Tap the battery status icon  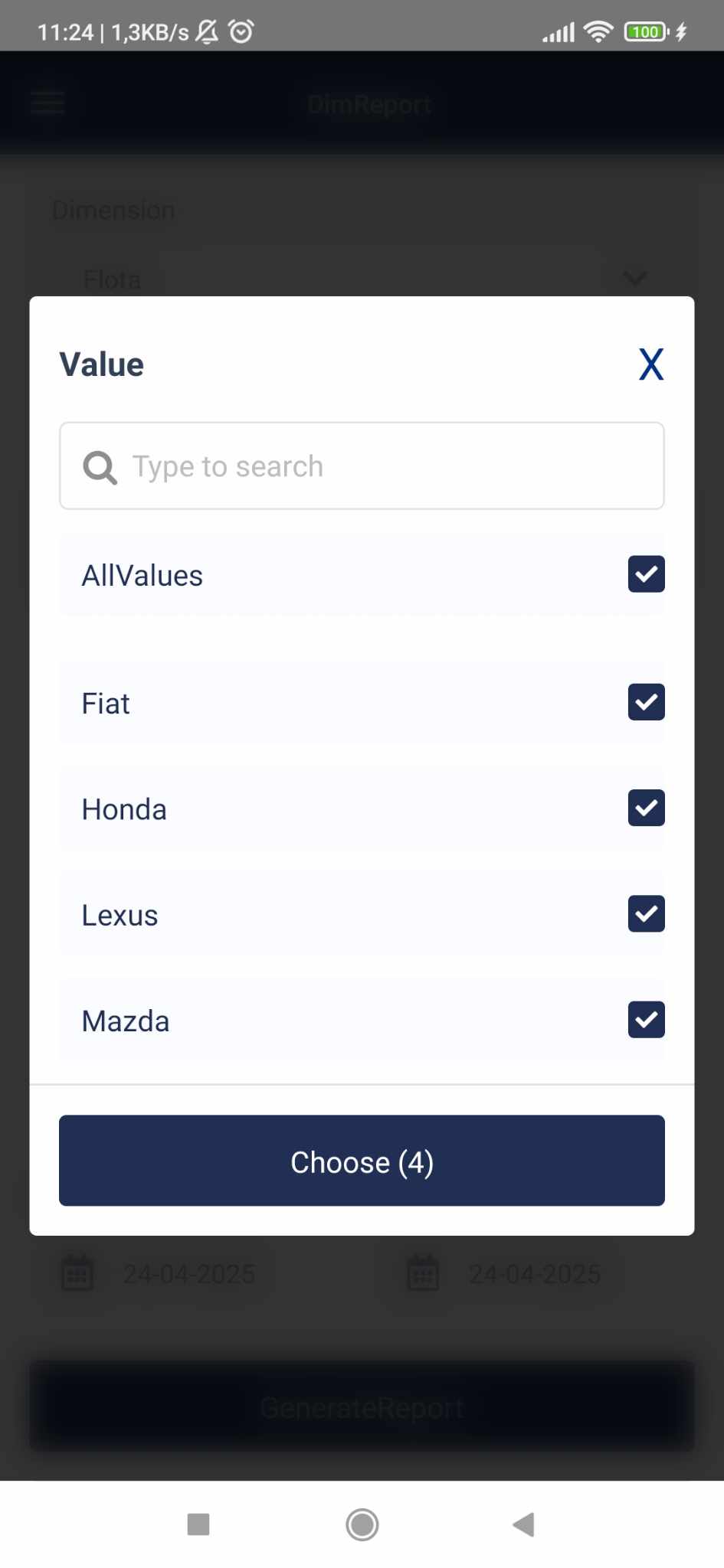[647, 32]
